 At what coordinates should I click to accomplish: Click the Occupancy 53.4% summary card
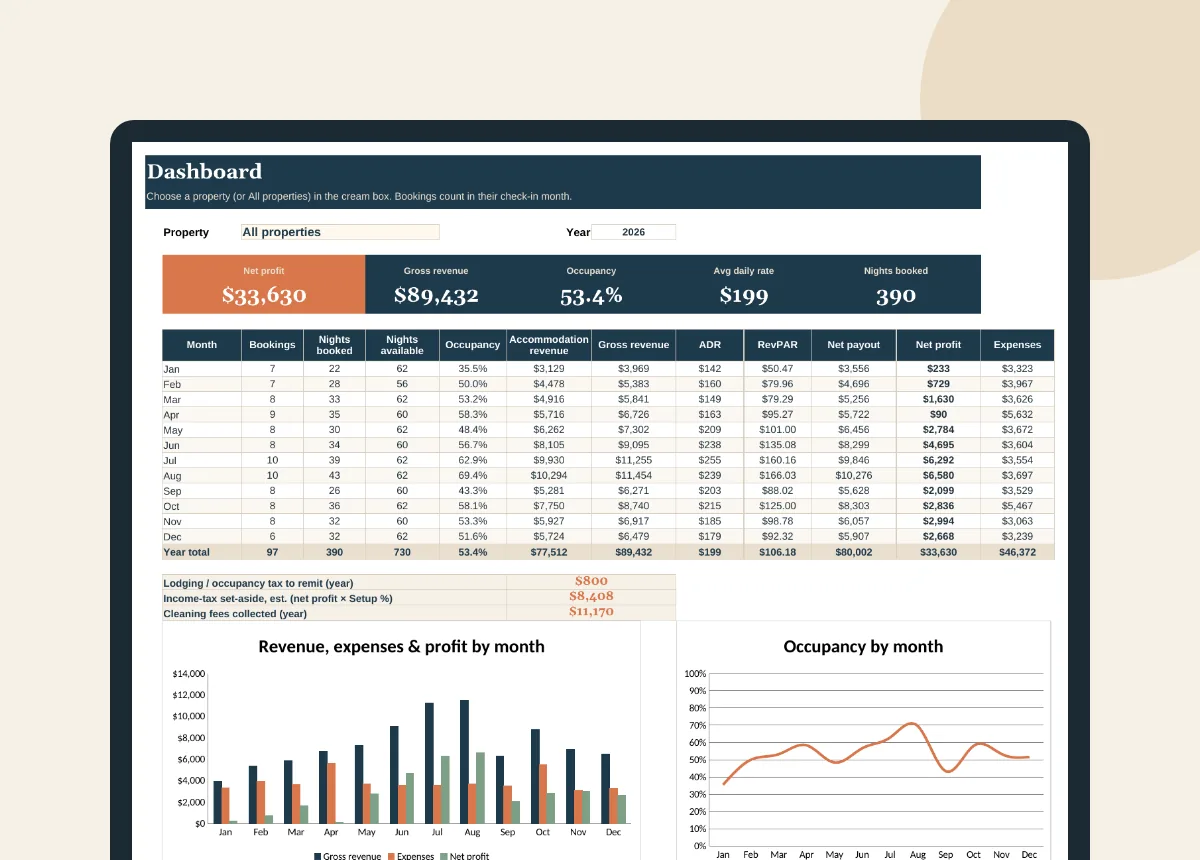[591, 285]
